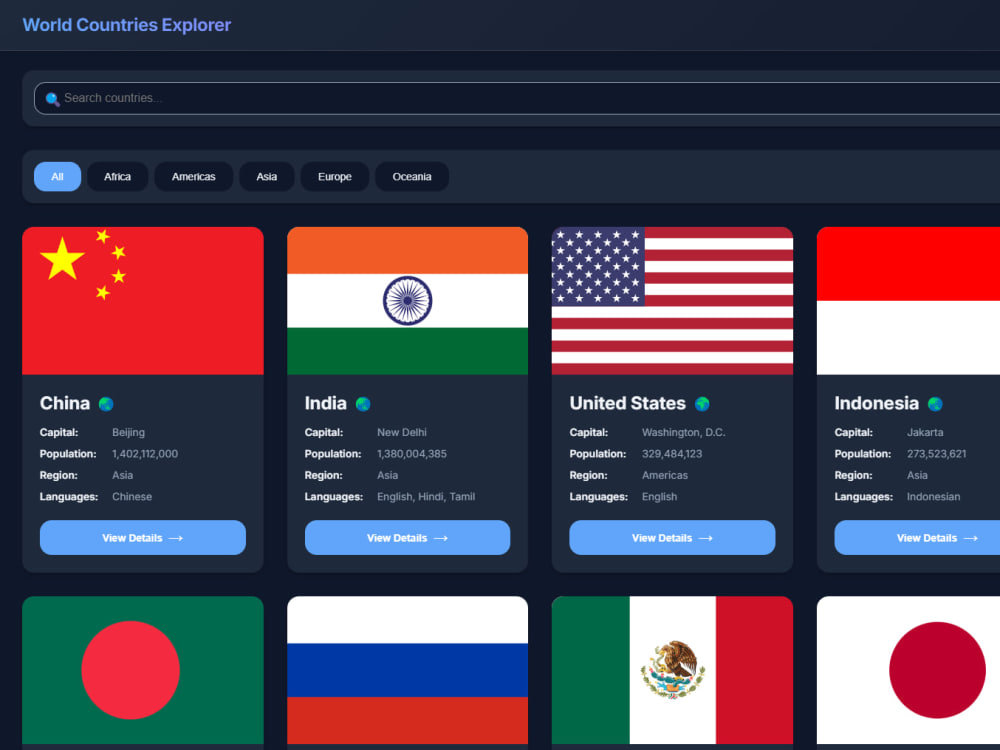Click the population value 273,523,621
This screenshot has height=750, width=1000.
pyautogui.click(x=936, y=454)
